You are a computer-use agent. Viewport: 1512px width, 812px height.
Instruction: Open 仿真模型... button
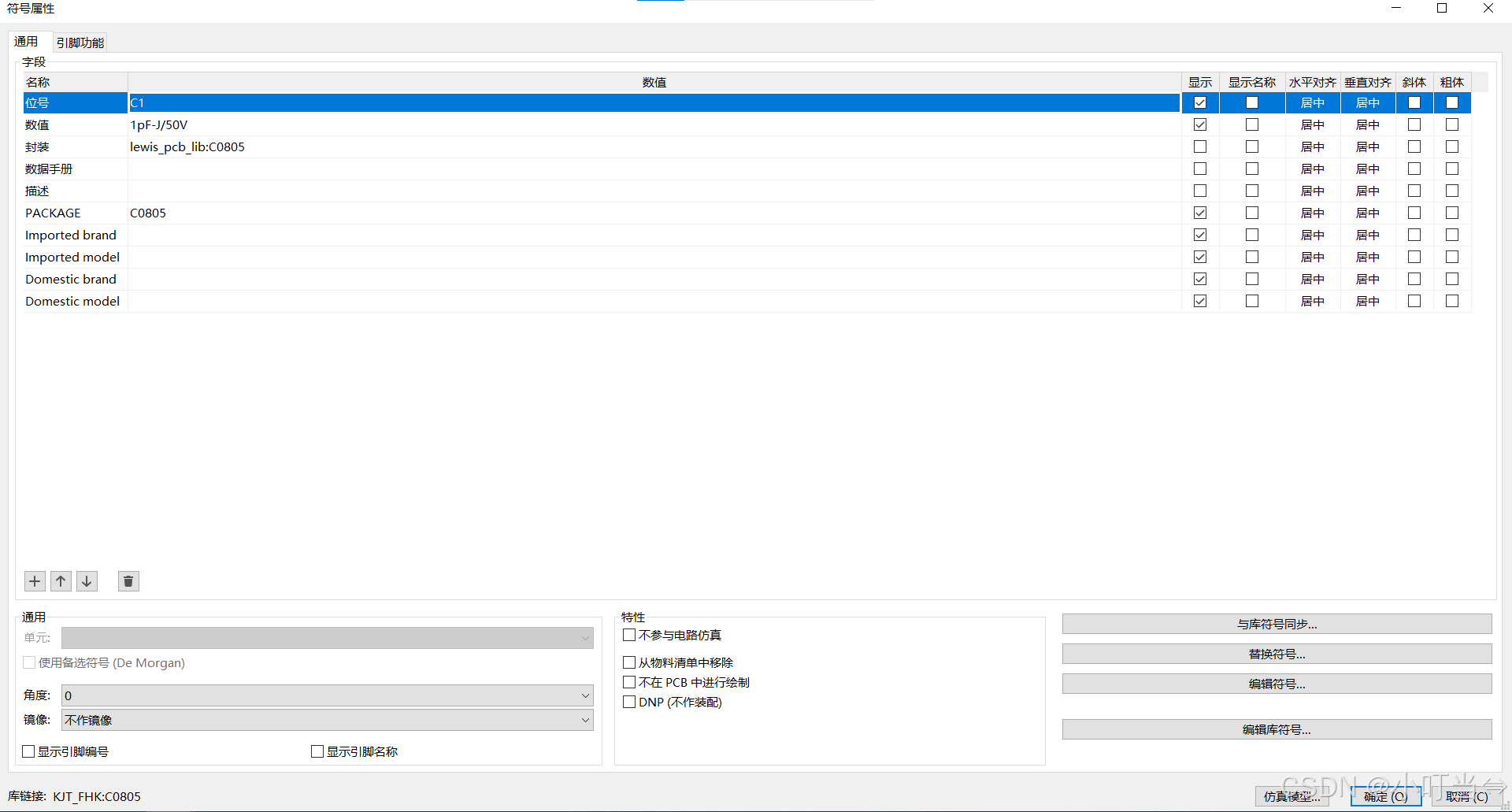pos(1292,796)
